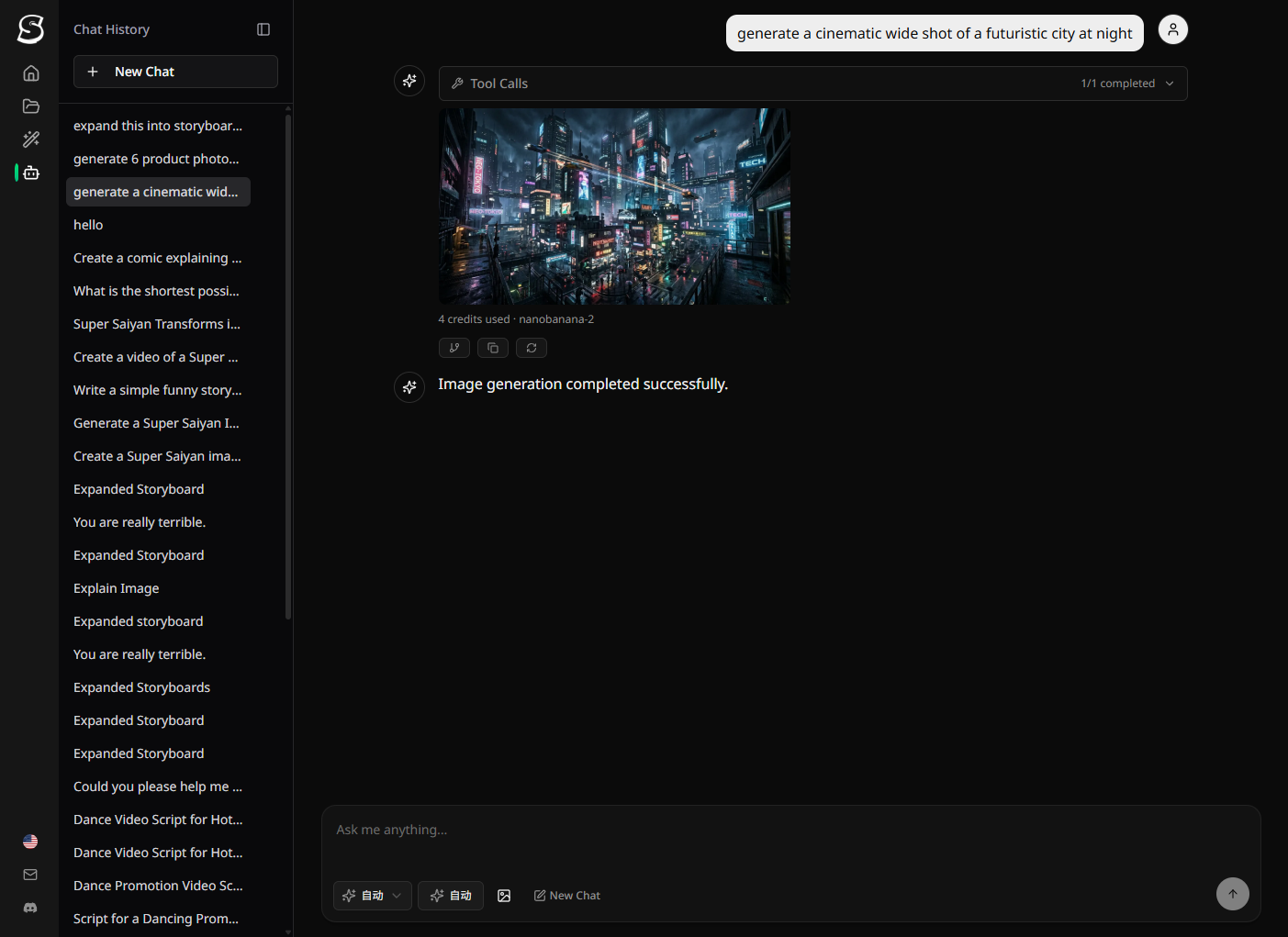Click the user profile avatar icon
The image size is (1288, 937).
[1172, 29]
